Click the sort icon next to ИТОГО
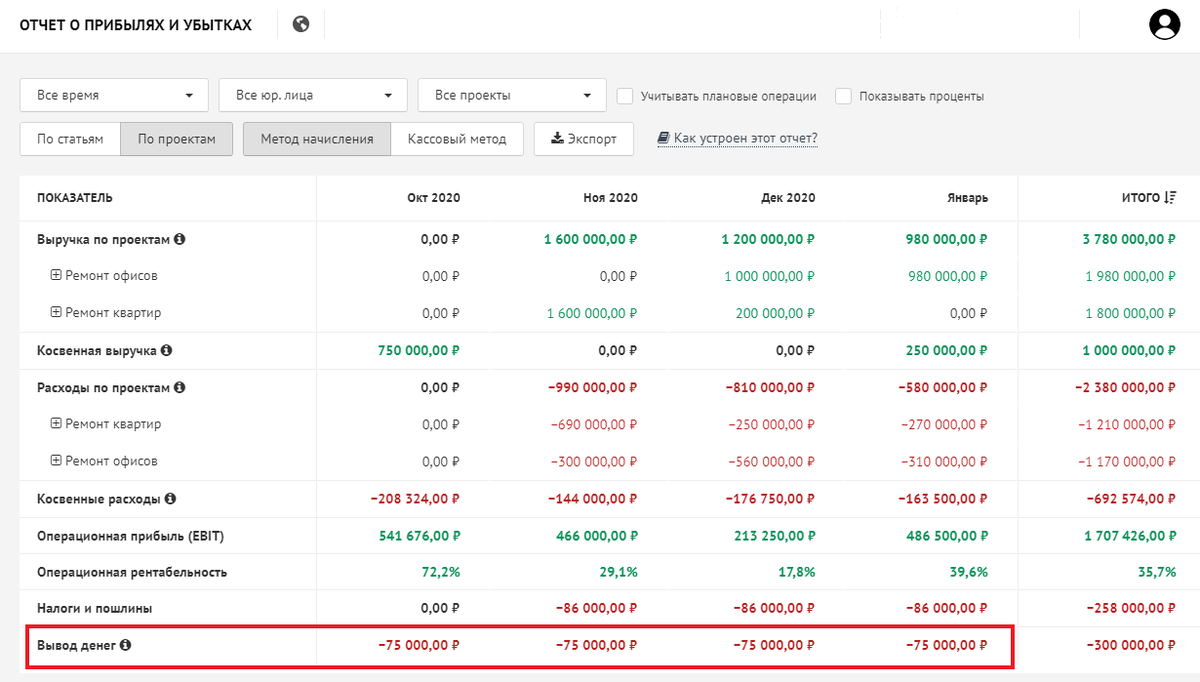Image resolution: width=1200 pixels, height=682 pixels. click(x=1170, y=198)
